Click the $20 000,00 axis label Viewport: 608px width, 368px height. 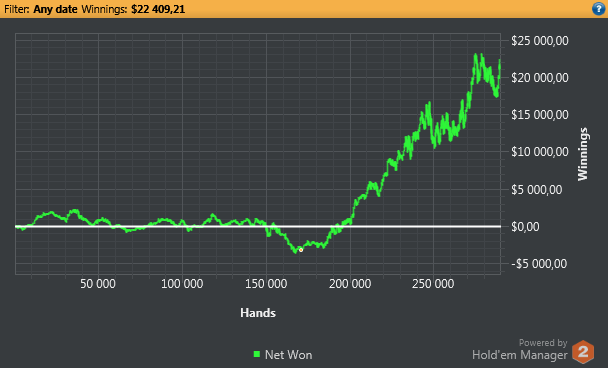click(540, 78)
